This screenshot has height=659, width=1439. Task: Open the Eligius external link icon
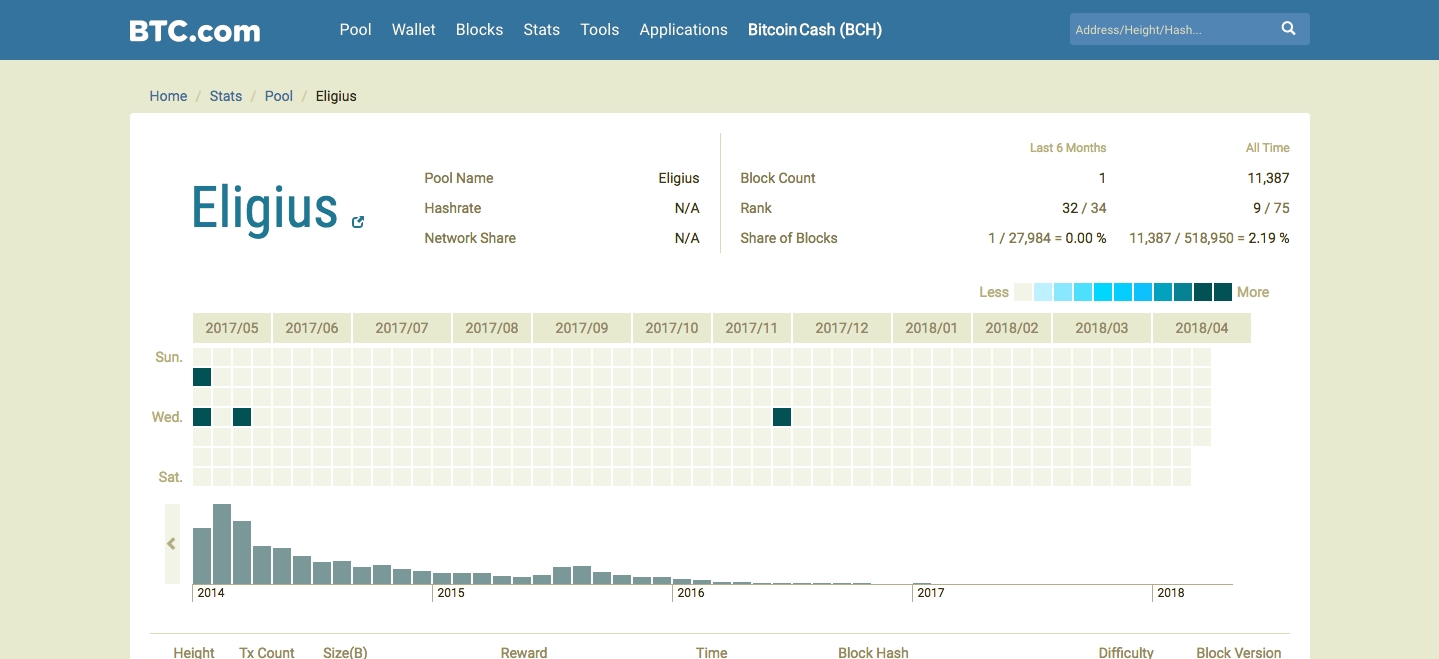coord(358,222)
